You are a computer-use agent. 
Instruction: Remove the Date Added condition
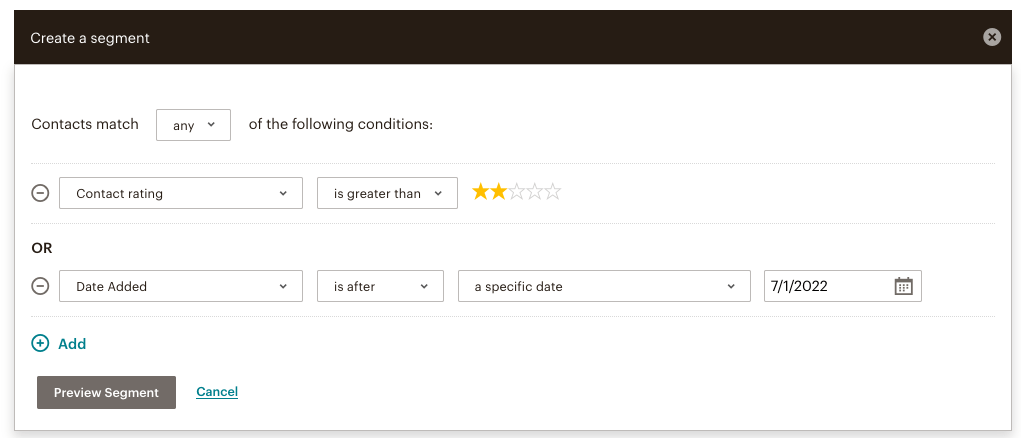(40, 286)
